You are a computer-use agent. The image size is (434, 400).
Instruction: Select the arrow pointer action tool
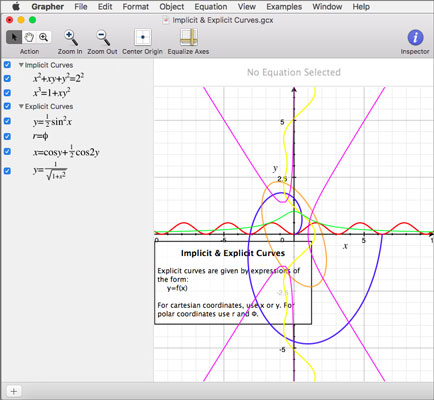[14, 37]
